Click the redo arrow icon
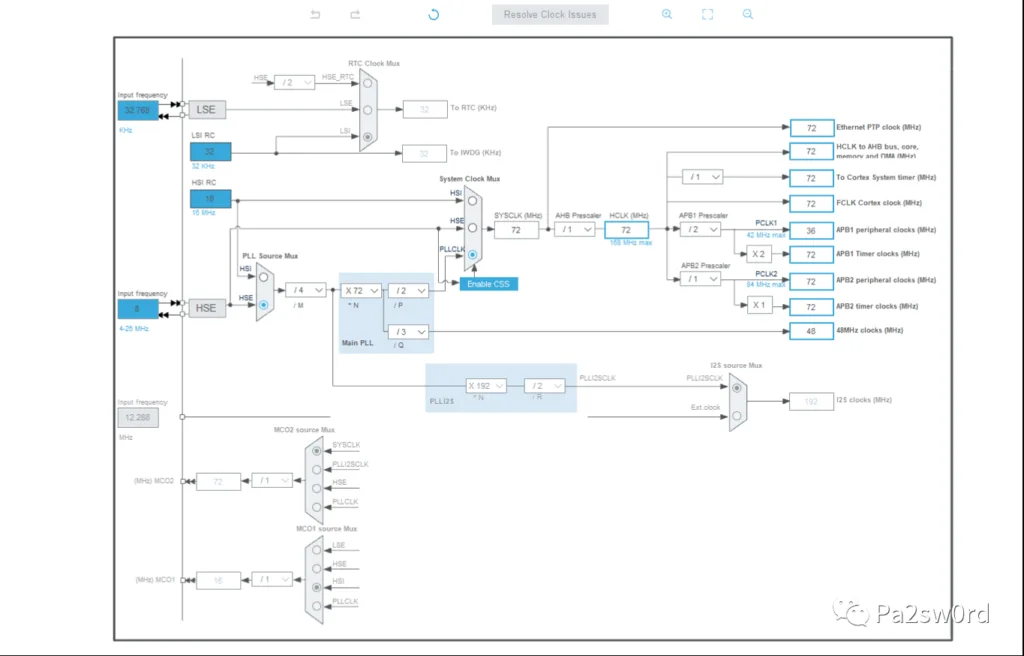Screen dimensions: 1024x656 [355, 14]
